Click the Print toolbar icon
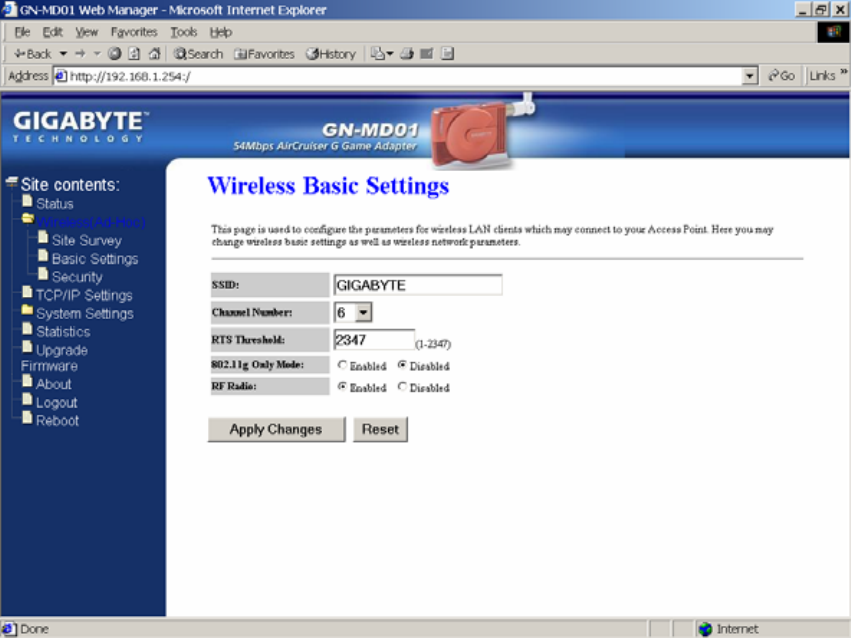This screenshot has width=851, height=638. pos(407,54)
